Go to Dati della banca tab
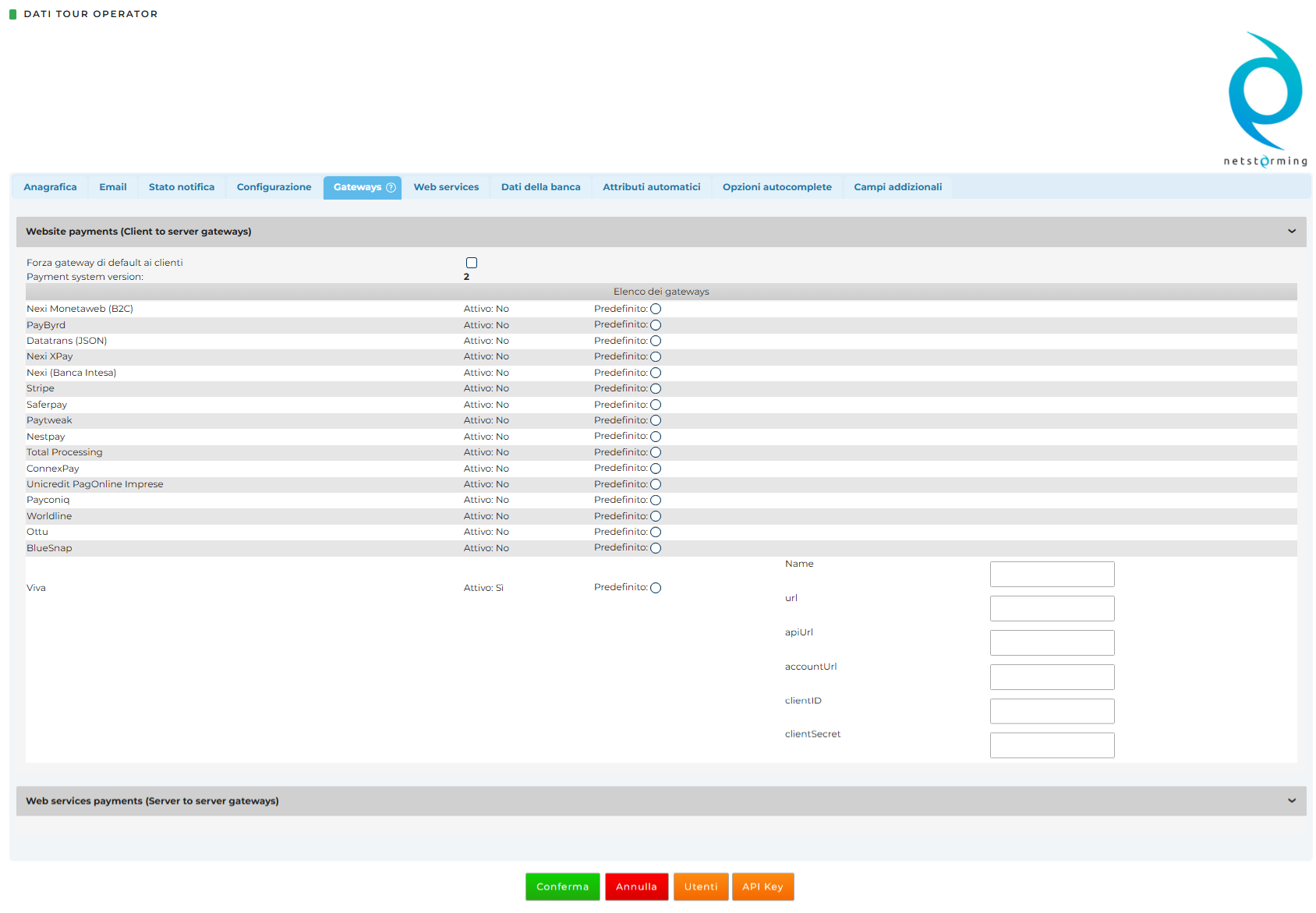This screenshot has height=913, width=1316. pyautogui.click(x=540, y=187)
